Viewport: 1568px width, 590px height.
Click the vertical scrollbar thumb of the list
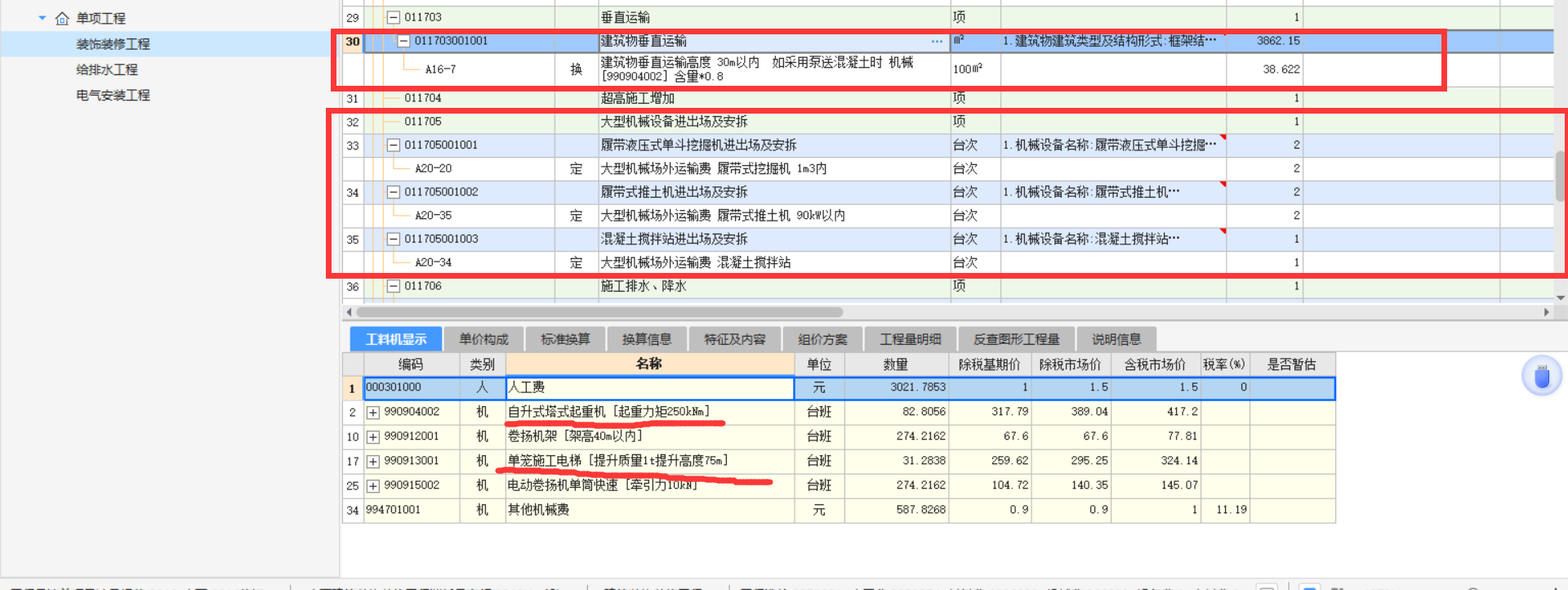1561,176
